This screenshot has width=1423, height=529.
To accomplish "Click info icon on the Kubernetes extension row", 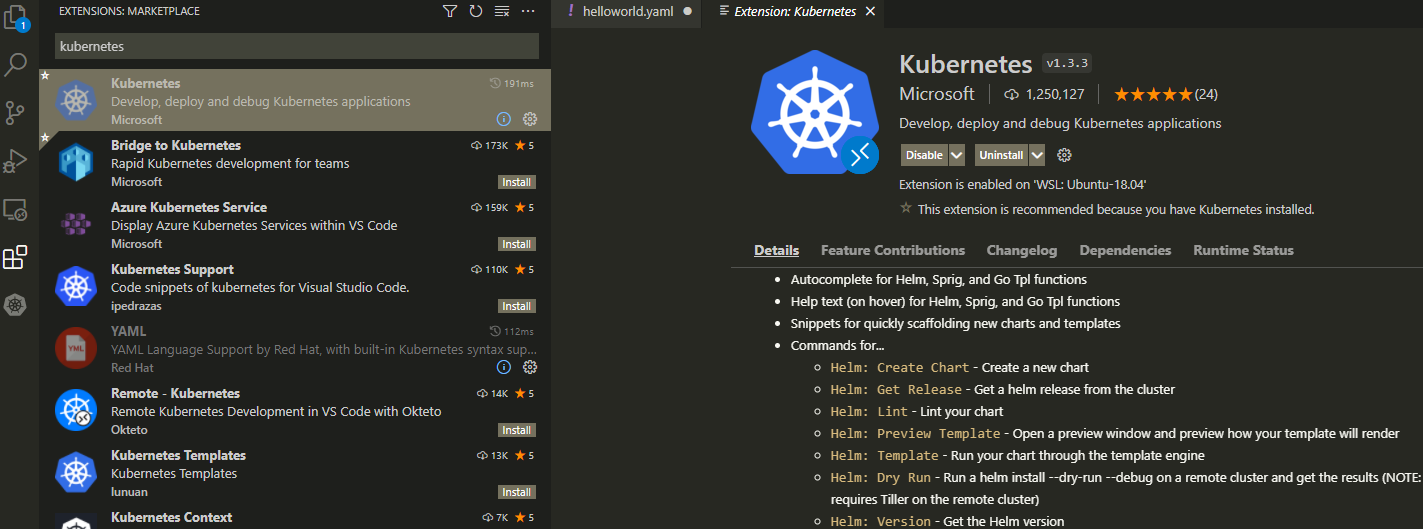I will [x=504, y=119].
